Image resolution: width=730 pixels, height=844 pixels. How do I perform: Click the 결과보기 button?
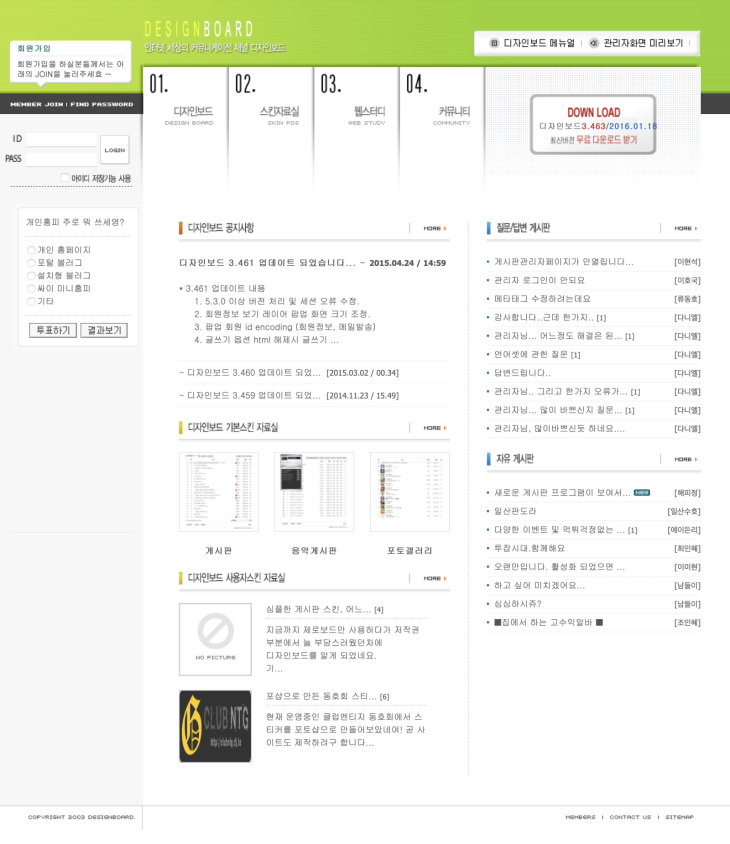tap(104, 330)
